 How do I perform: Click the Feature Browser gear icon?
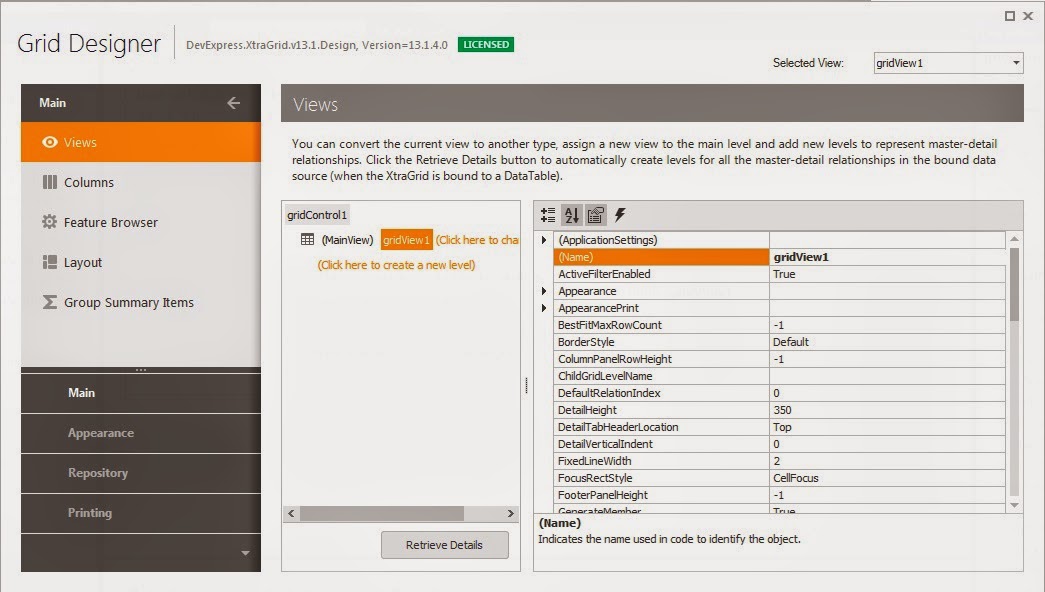(x=49, y=221)
